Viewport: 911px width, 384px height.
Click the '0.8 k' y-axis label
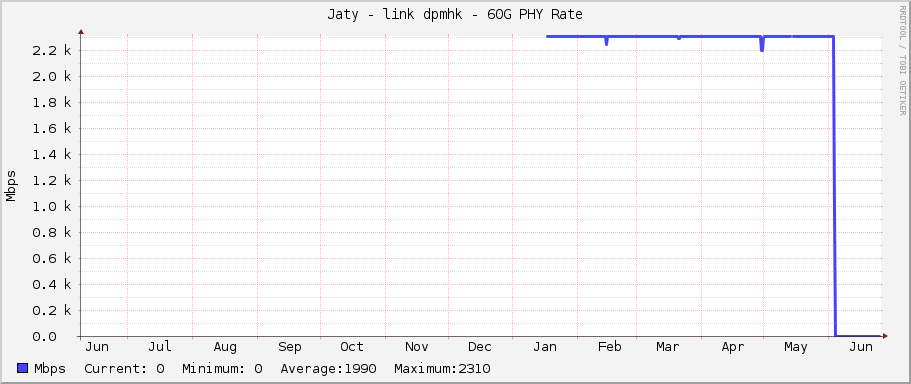[x=52, y=232]
